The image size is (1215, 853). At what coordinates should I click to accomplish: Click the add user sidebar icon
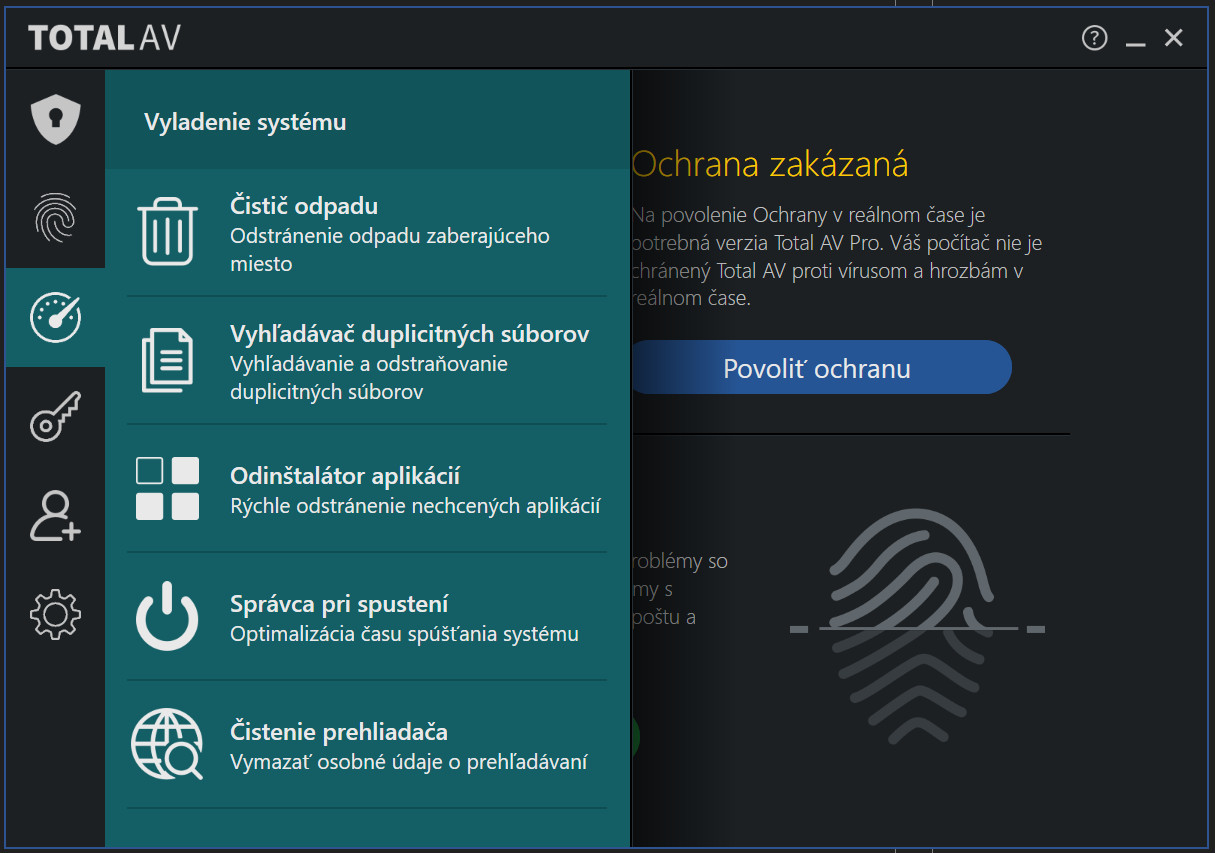pyautogui.click(x=55, y=515)
